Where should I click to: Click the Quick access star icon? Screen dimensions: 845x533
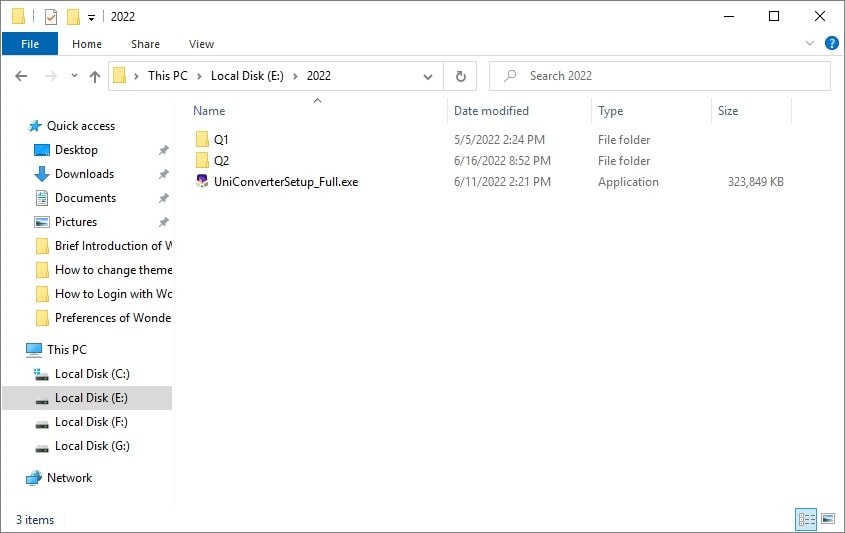35,126
